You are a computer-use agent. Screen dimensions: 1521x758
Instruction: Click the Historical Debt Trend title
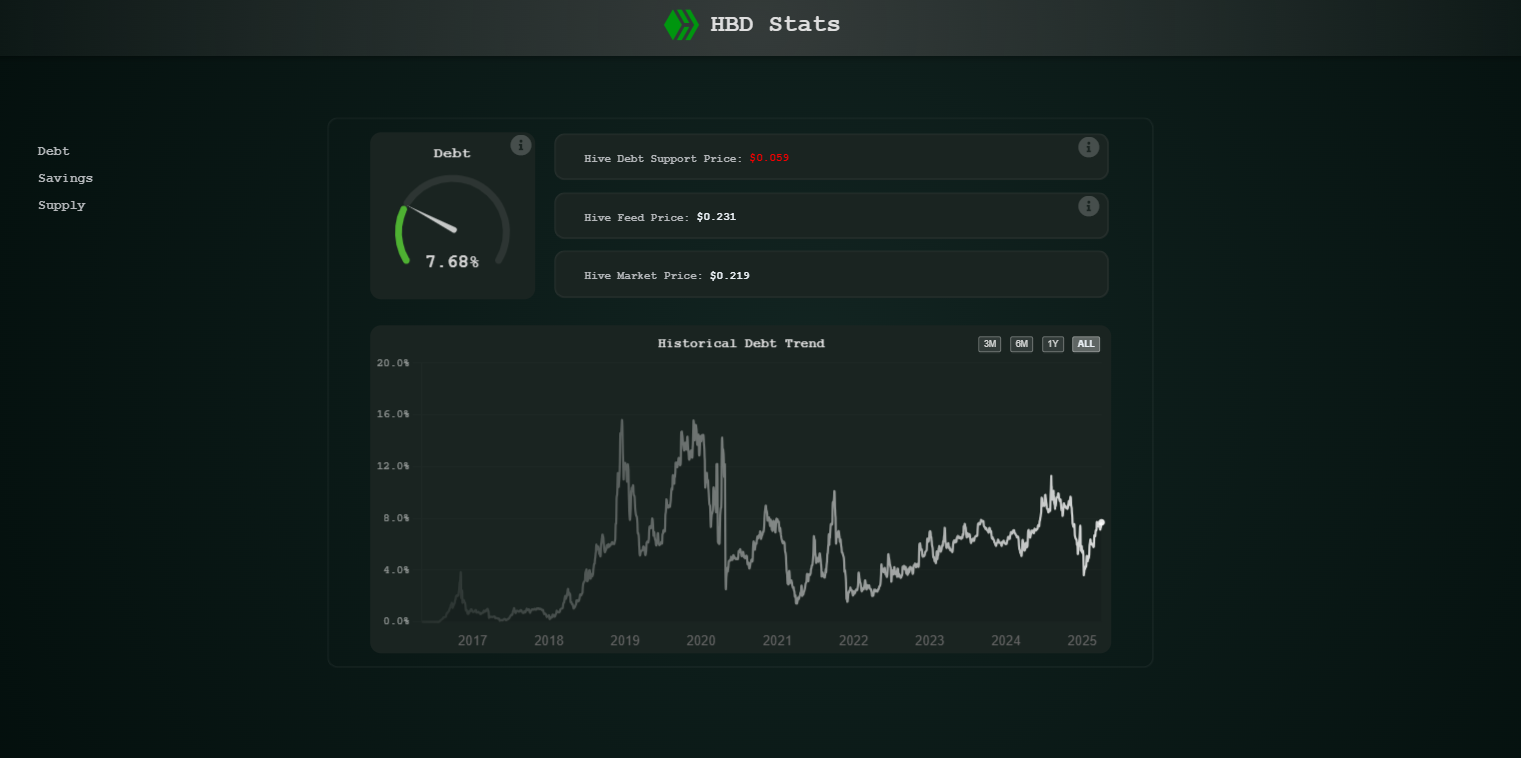pos(741,344)
